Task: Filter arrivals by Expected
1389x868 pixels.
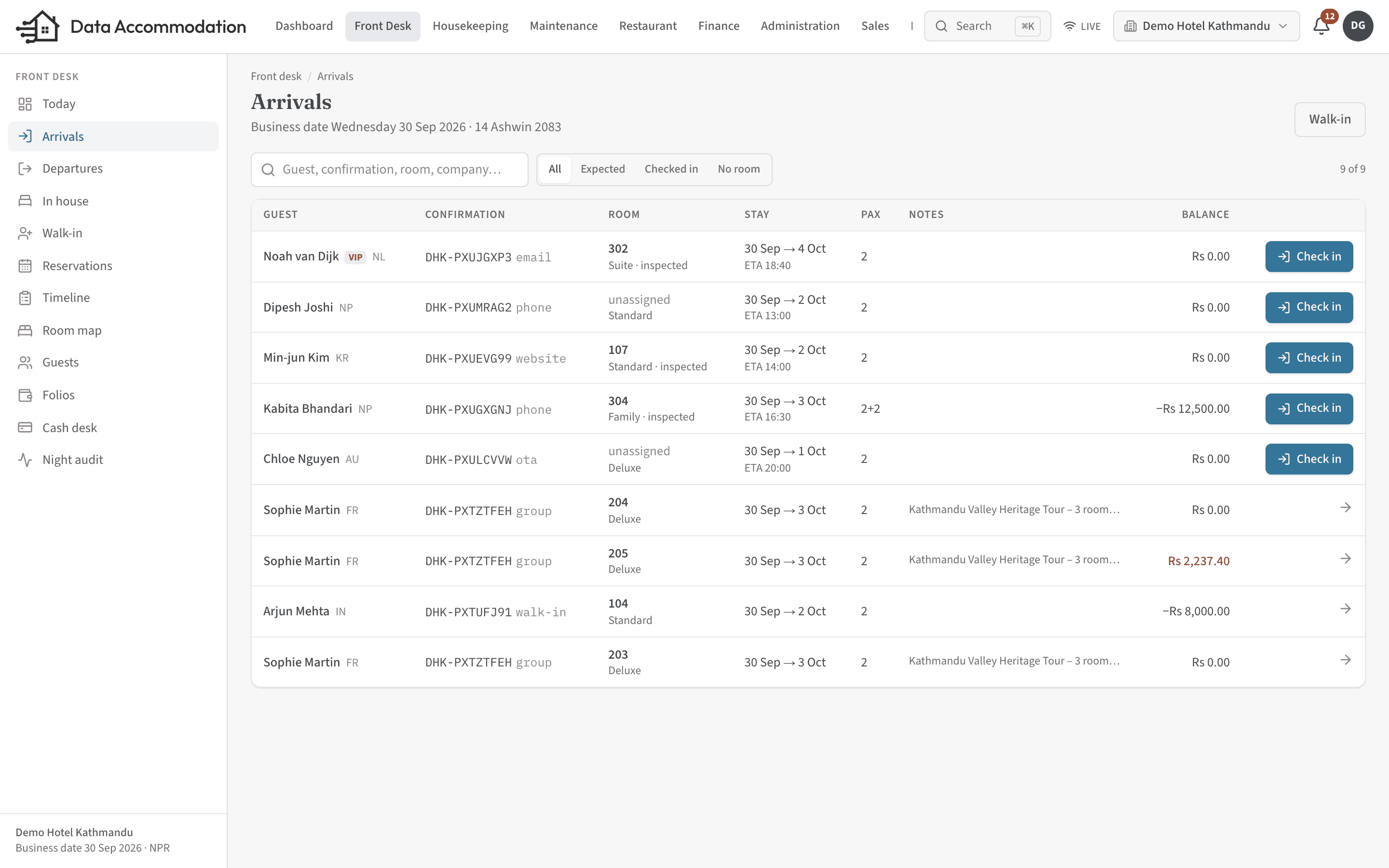Action: point(603,169)
